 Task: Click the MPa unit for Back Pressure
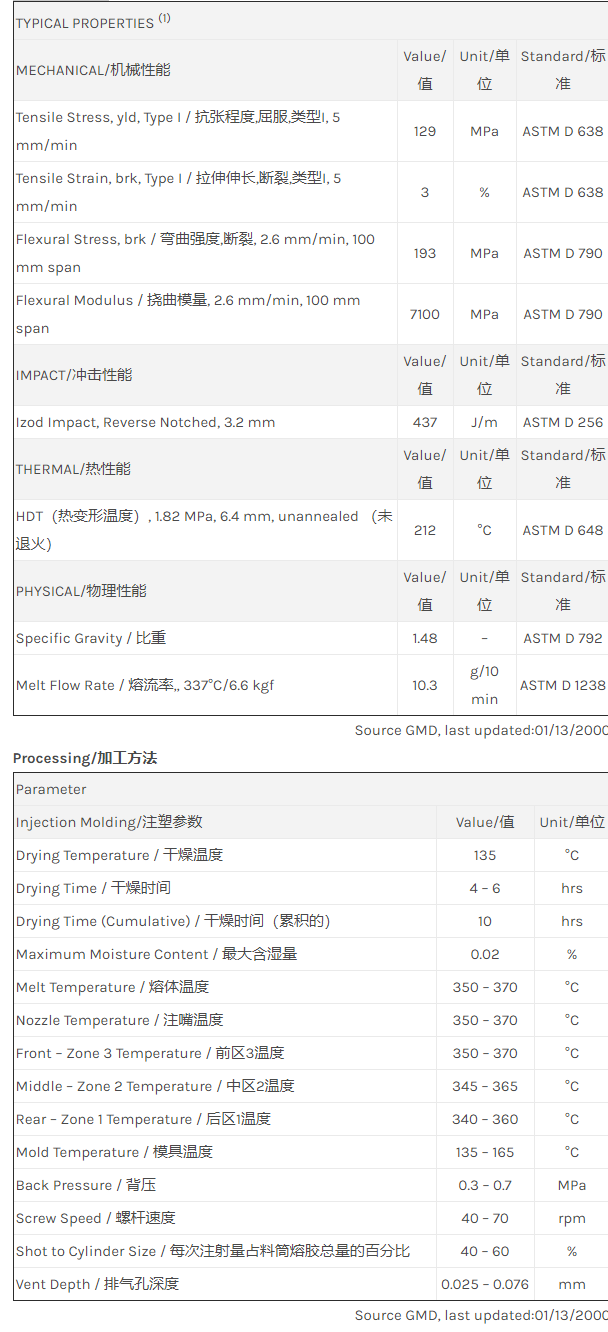tap(571, 1185)
